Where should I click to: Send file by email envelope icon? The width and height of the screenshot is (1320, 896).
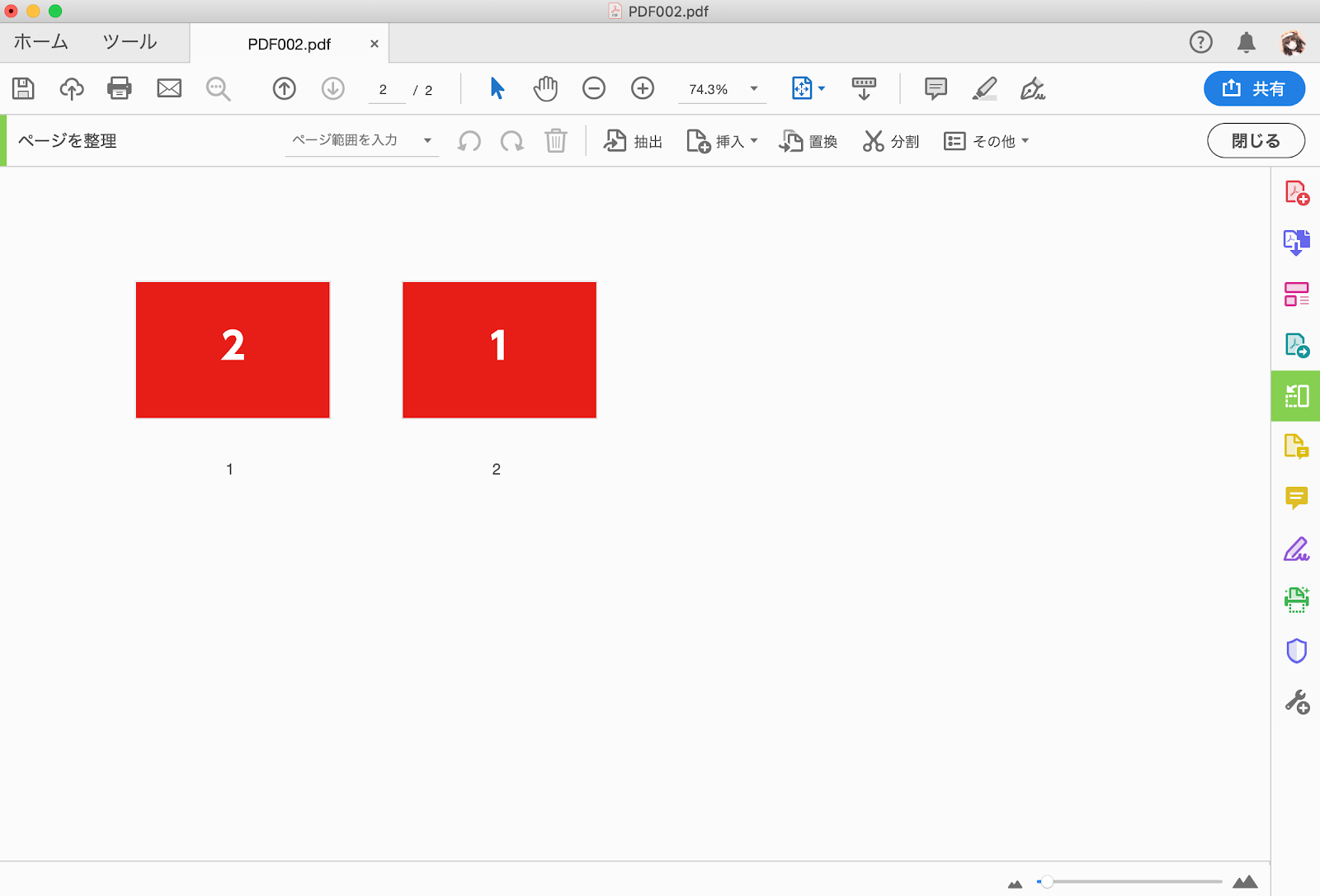pos(169,88)
